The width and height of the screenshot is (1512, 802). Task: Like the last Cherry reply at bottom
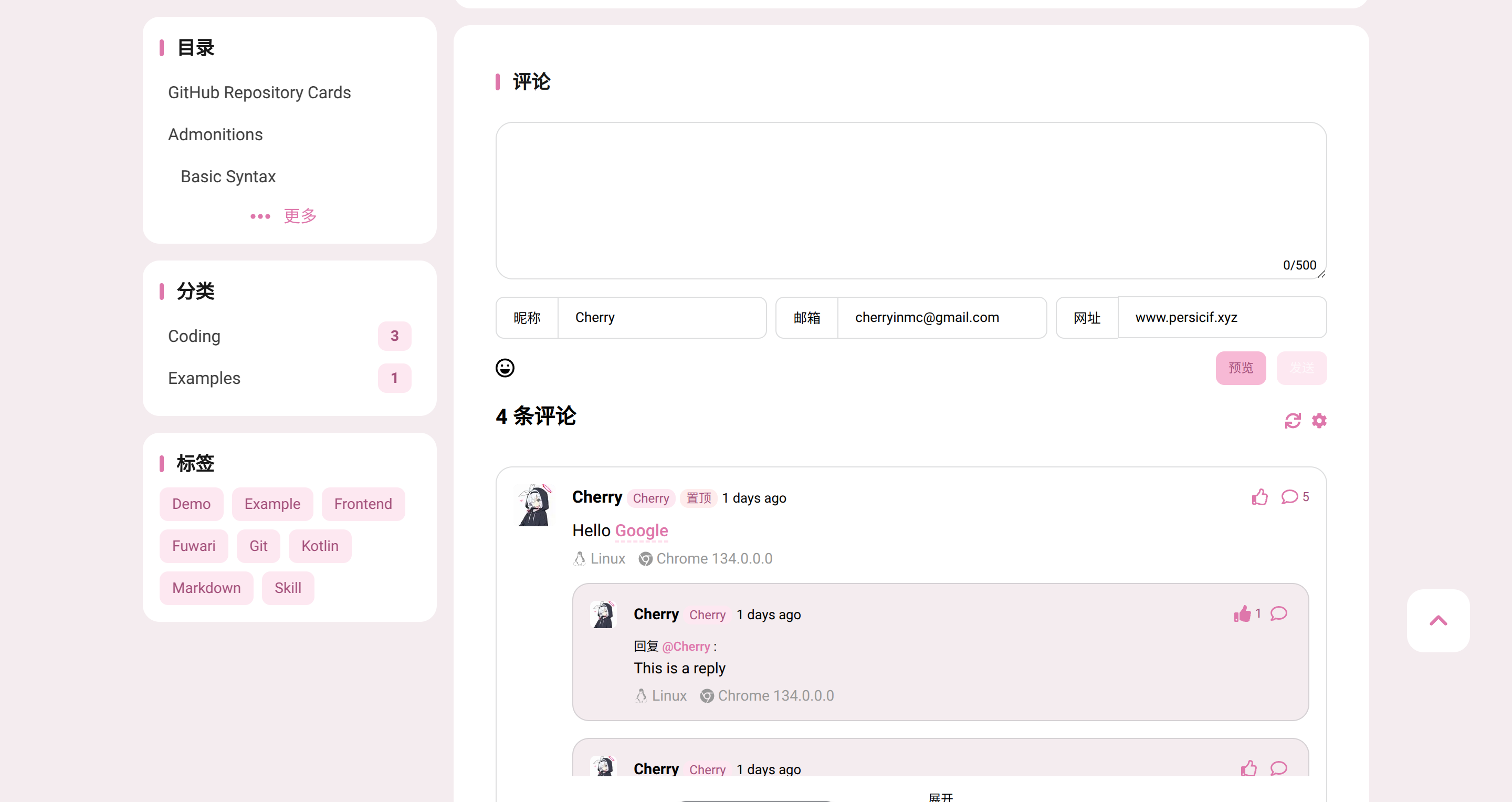(1248, 768)
